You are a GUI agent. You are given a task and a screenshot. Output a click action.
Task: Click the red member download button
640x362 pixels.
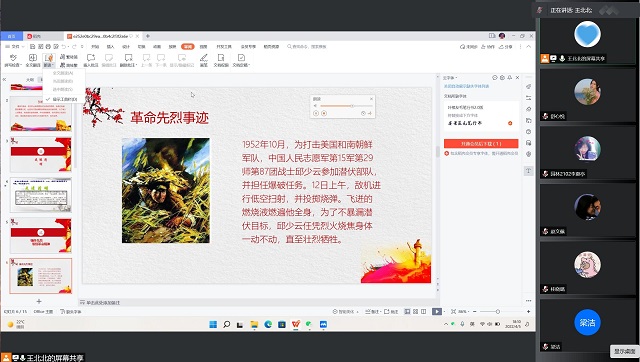[x=481, y=144]
